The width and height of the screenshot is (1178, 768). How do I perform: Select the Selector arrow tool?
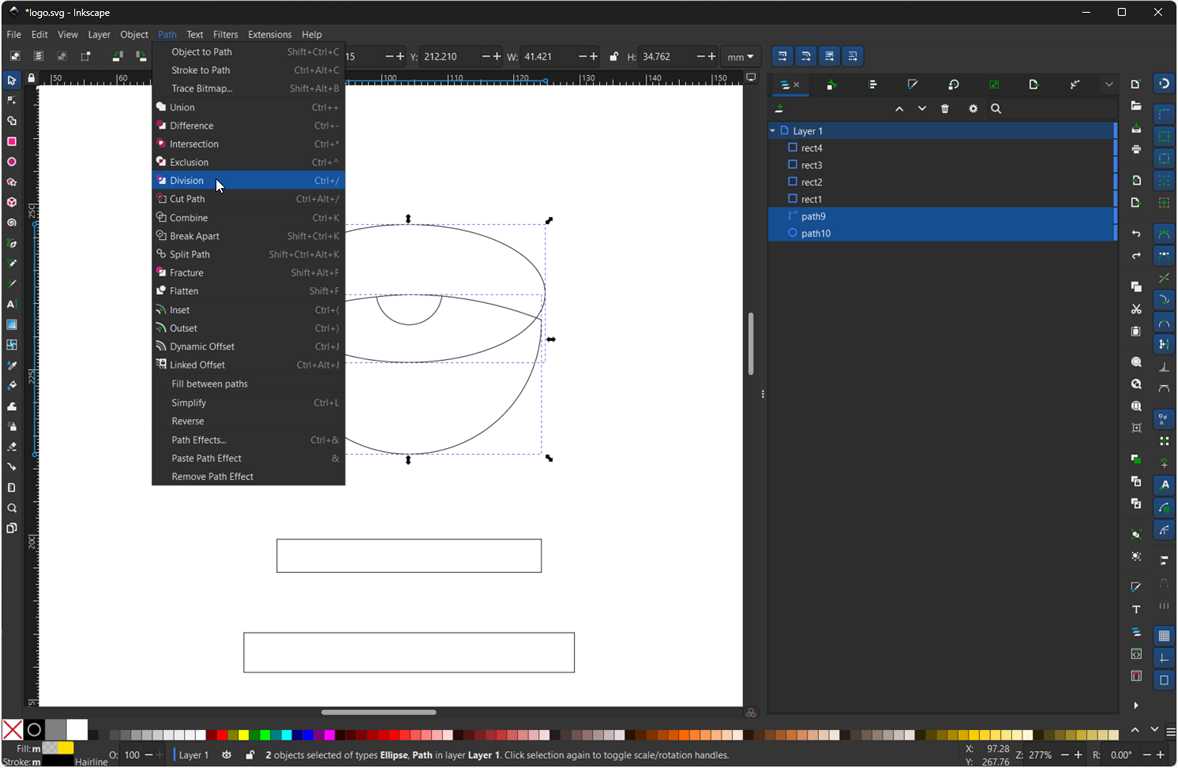[11, 80]
